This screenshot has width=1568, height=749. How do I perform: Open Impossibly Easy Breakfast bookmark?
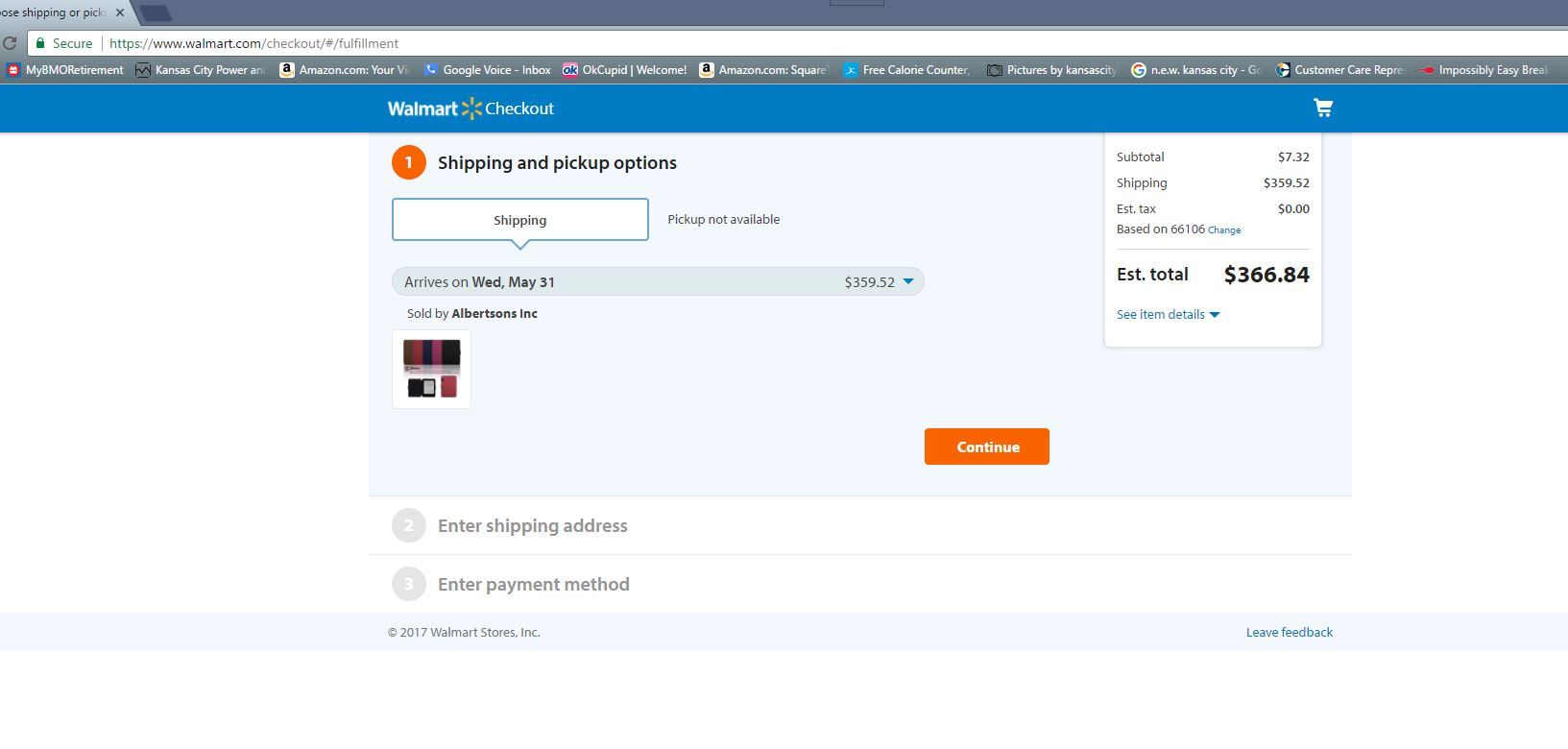(x=1484, y=70)
